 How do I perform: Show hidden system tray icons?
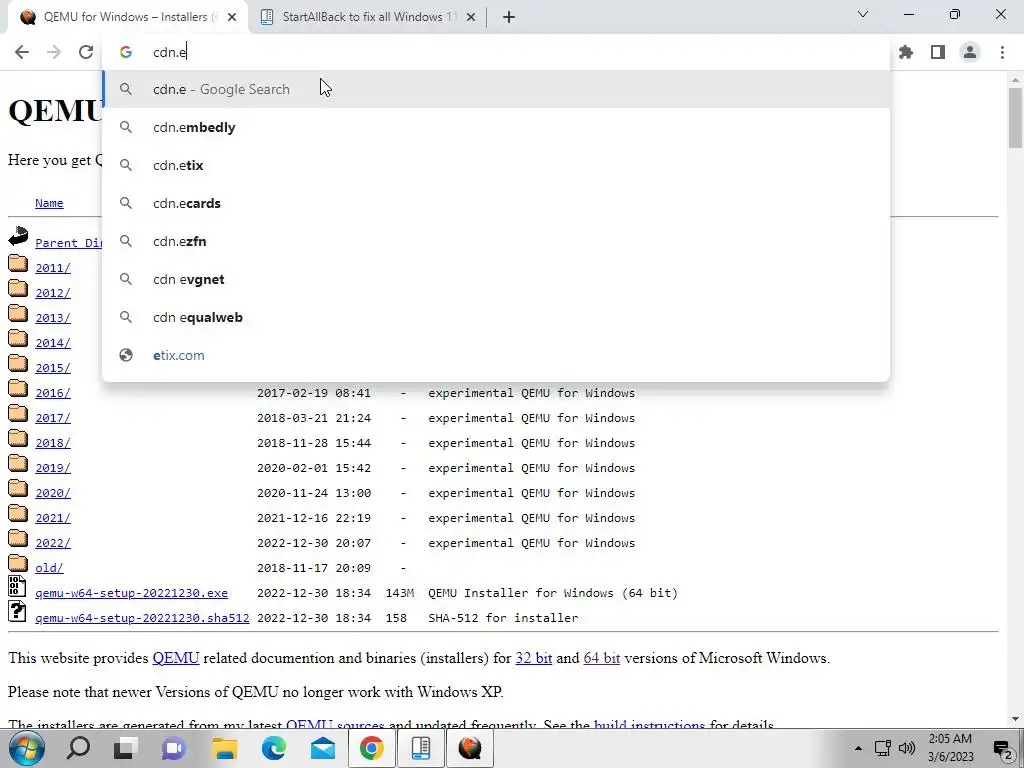[x=858, y=748]
